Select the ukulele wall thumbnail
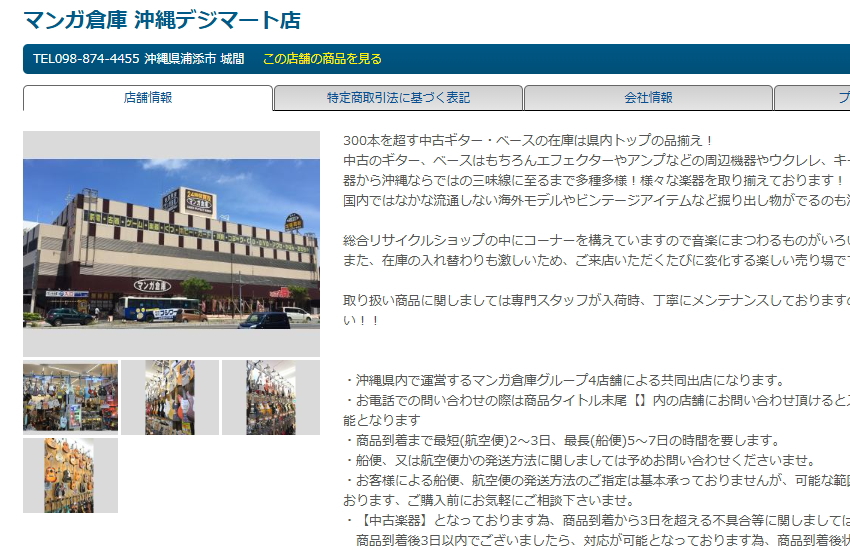 70,475
